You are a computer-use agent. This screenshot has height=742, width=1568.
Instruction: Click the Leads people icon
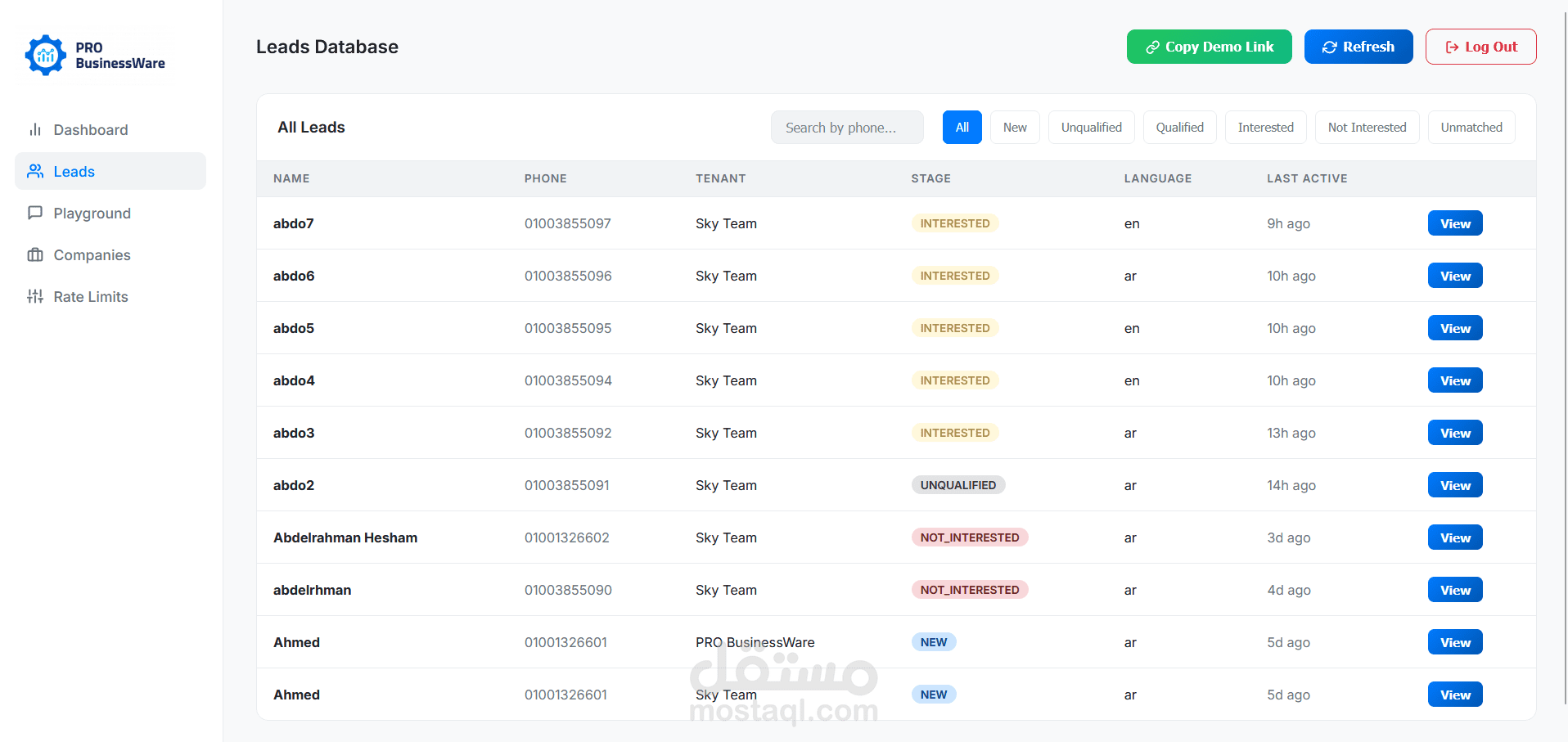click(35, 171)
